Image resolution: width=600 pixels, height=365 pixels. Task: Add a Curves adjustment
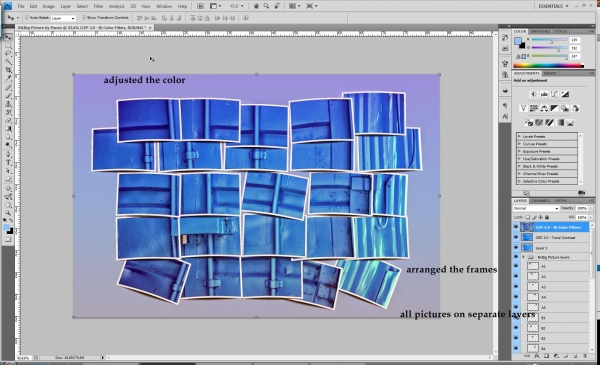(x=554, y=94)
